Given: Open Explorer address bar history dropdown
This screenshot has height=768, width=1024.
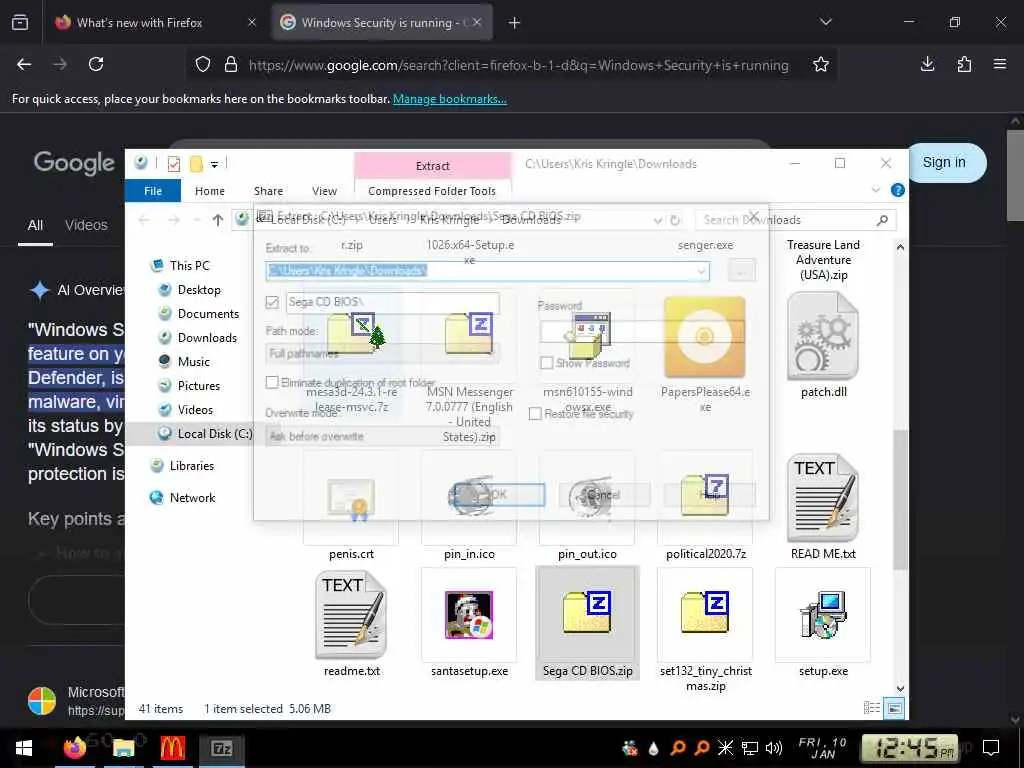Looking at the screenshot, I should [x=658, y=221].
